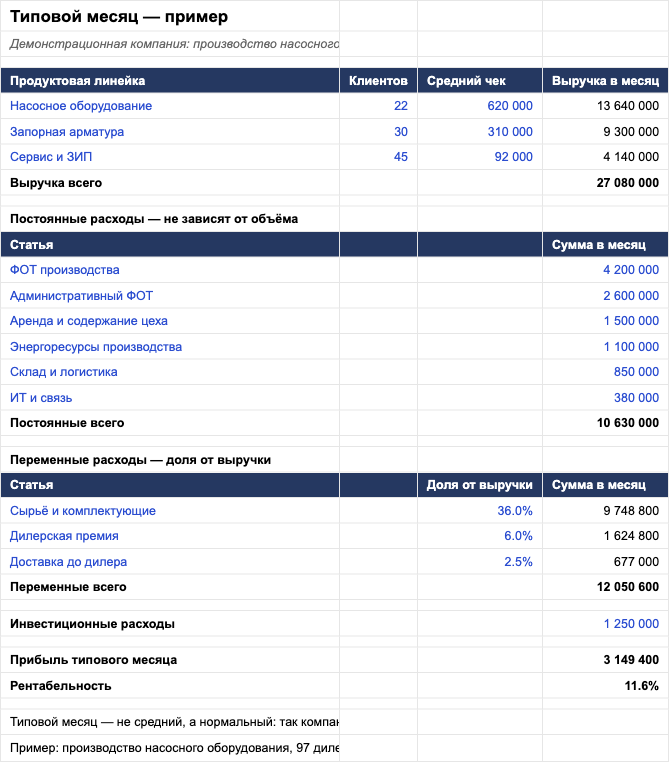
Task: Select the share value 36.0%
Action: 480,511
